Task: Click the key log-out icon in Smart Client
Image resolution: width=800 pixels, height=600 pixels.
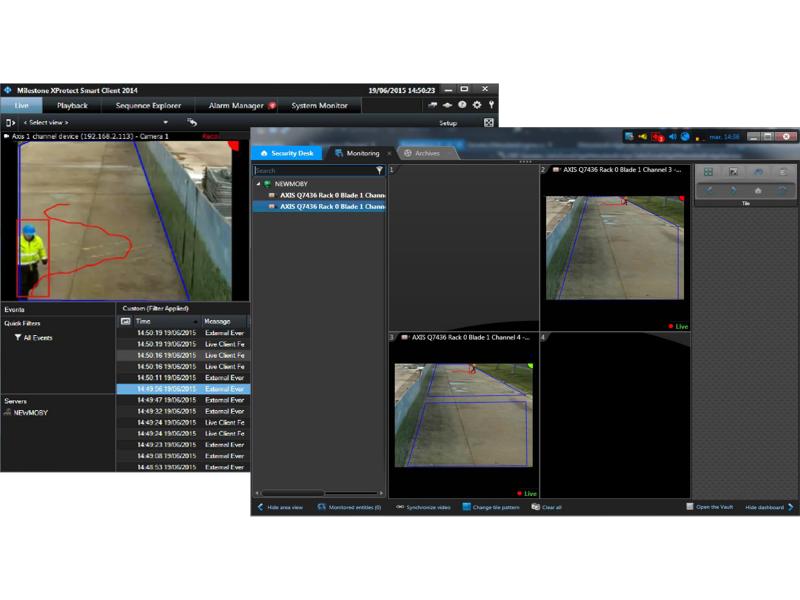Action: click(x=491, y=105)
